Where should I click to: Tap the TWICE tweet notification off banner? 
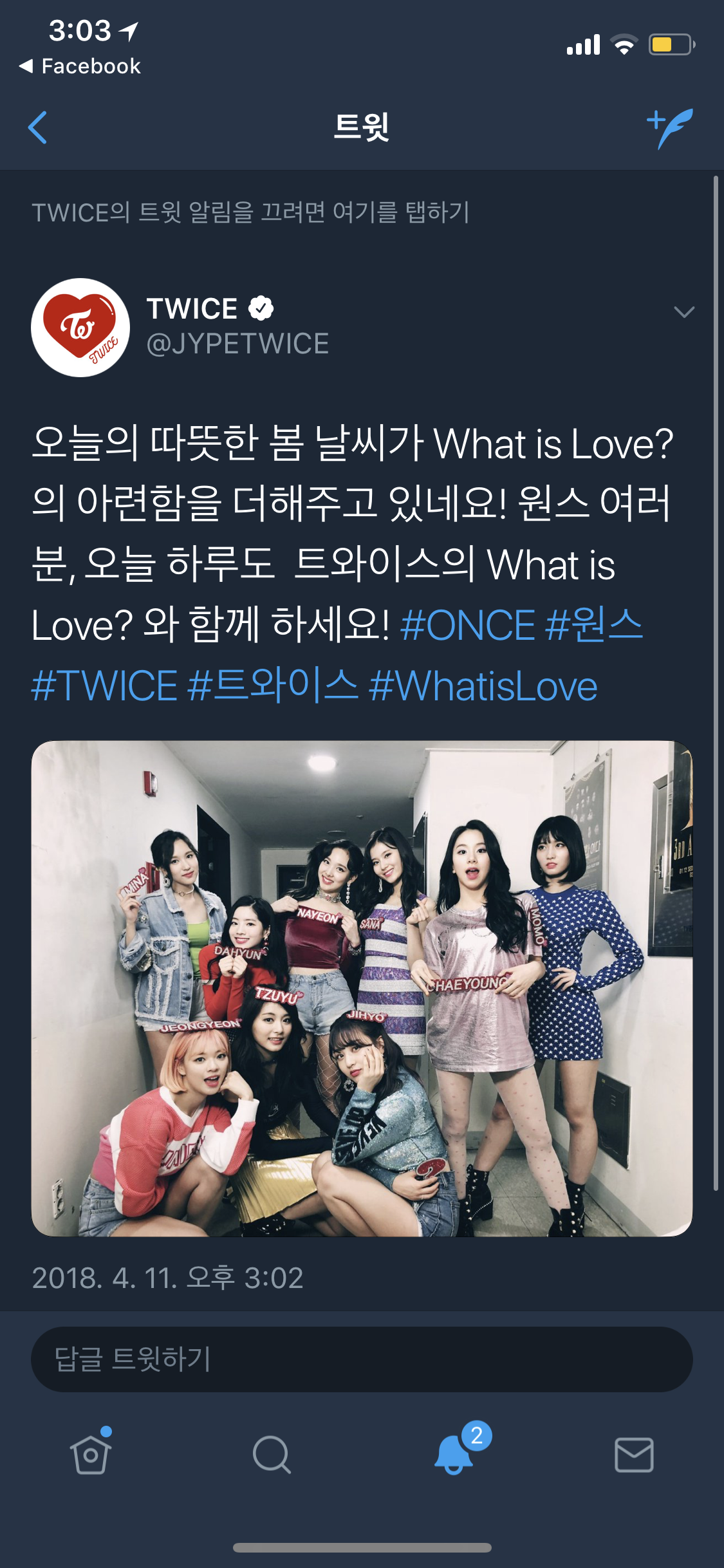(251, 212)
